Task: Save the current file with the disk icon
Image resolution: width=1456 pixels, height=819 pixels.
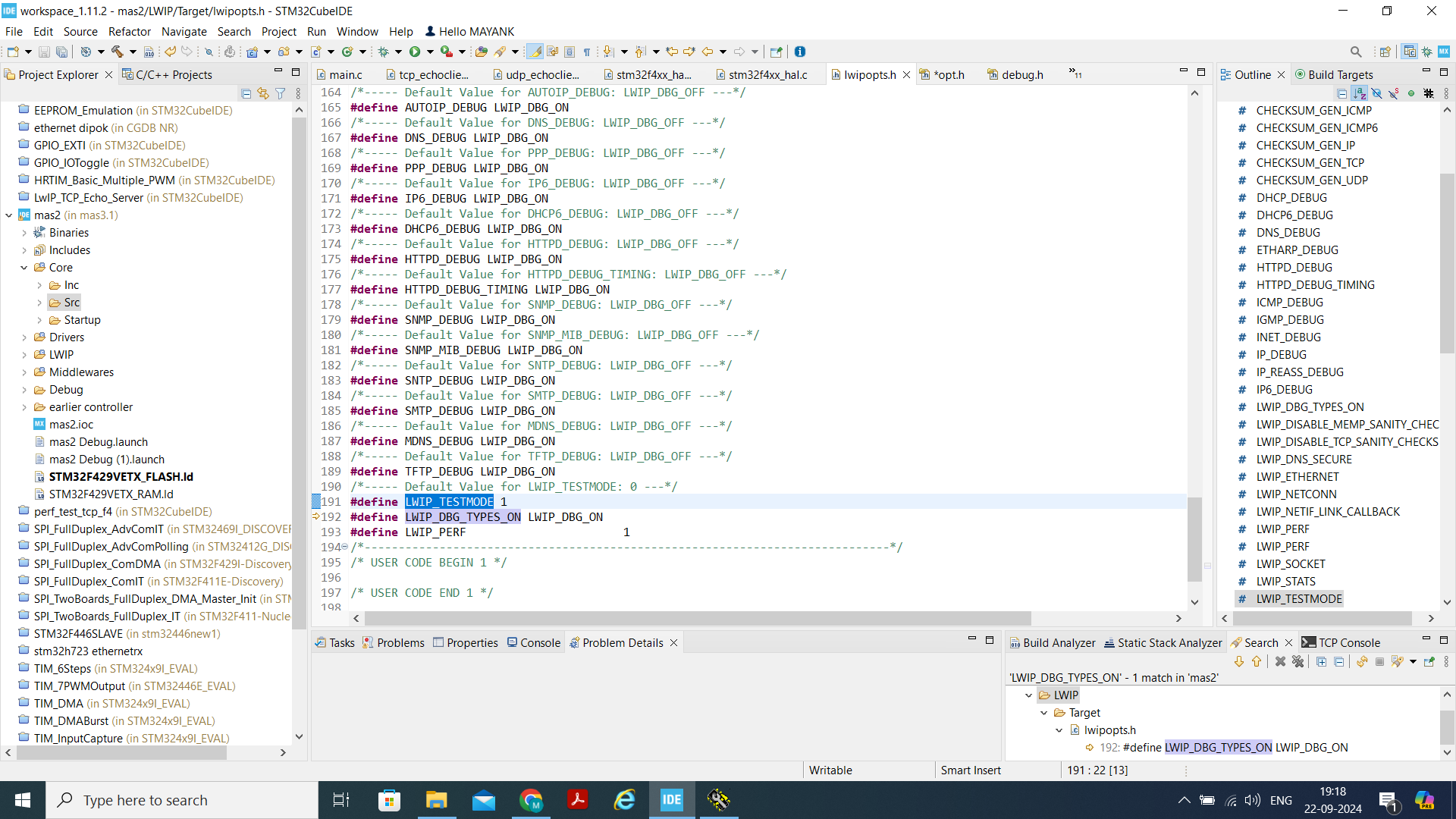Action: tap(44, 52)
